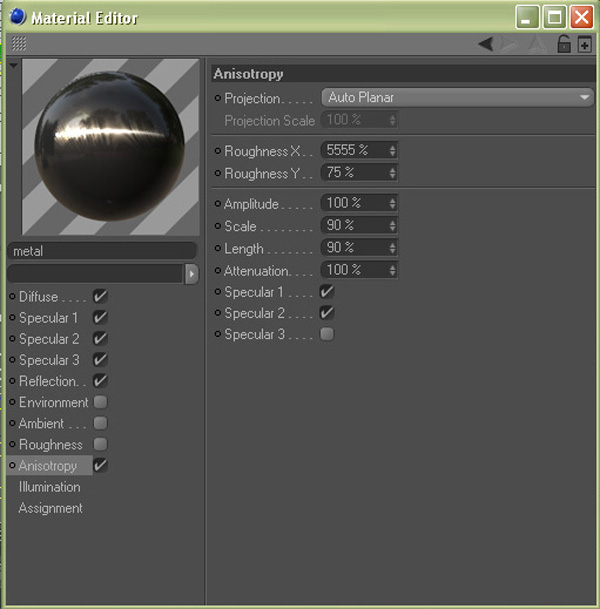Click arrow button beside layer field
The height and width of the screenshot is (609, 600).
click(191, 273)
